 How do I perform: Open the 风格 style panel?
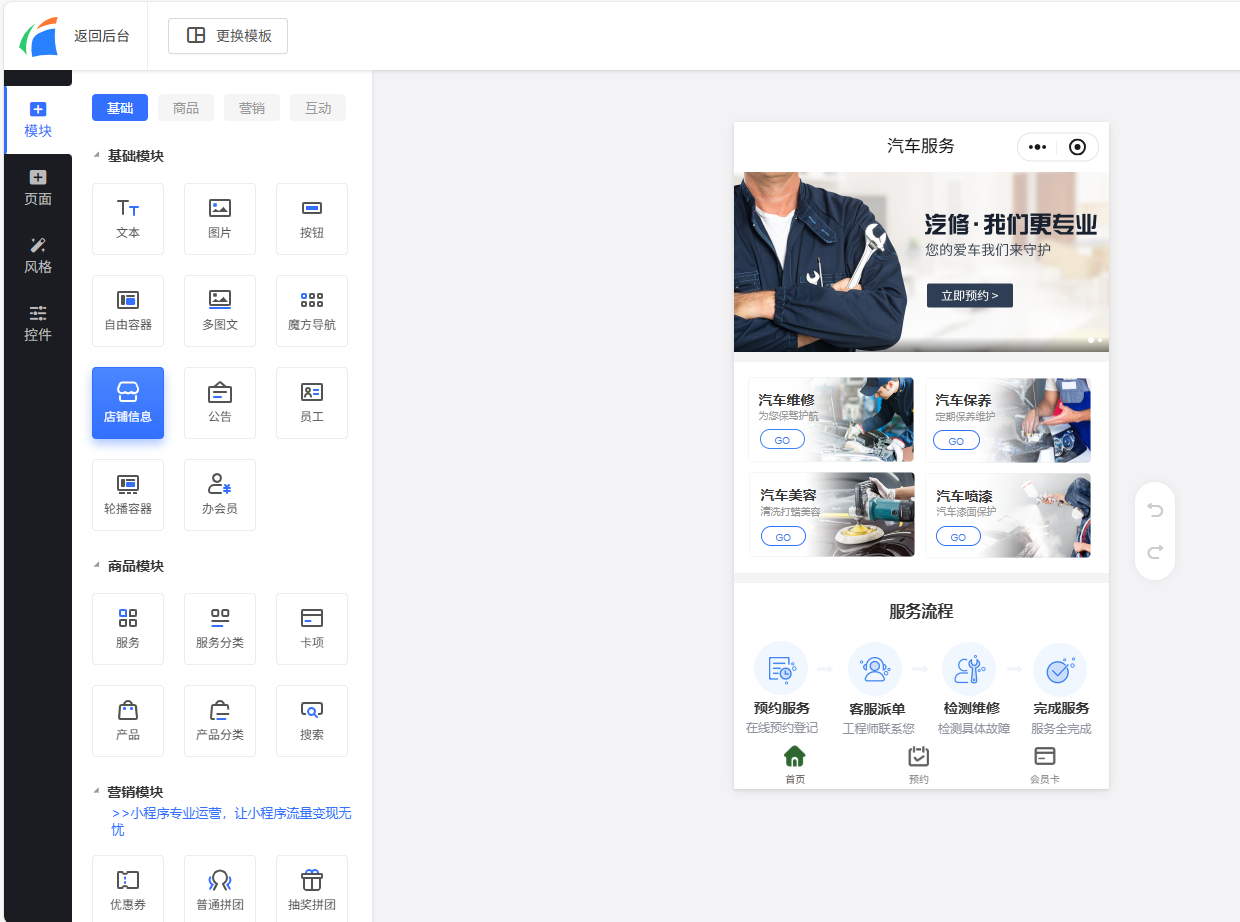pyautogui.click(x=38, y=256)
